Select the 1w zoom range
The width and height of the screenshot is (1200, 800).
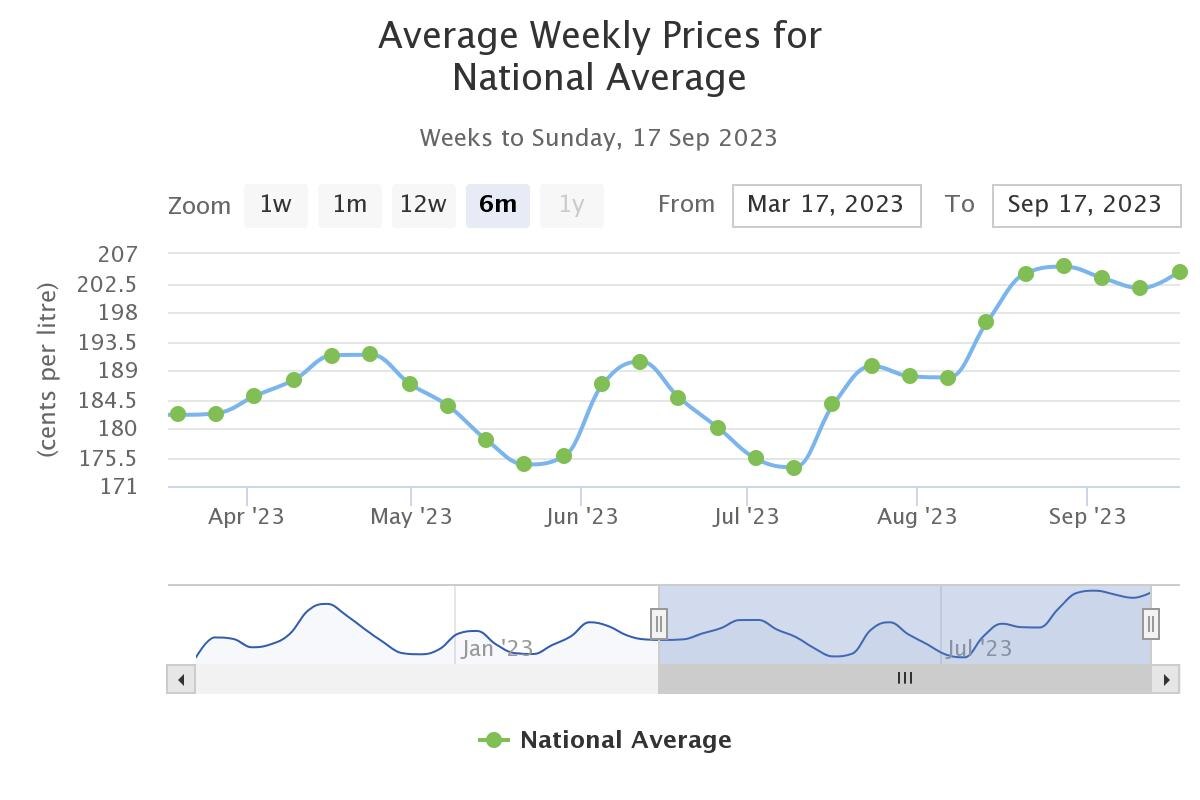click(275, 205)
